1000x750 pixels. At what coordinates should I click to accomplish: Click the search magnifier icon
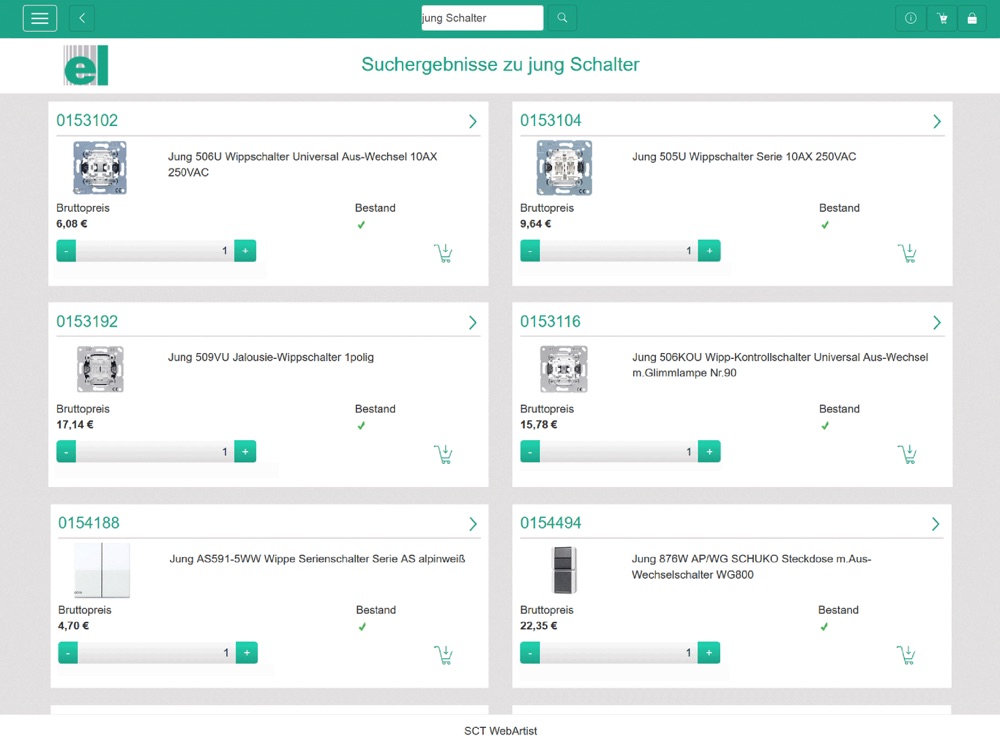point(562,18)
